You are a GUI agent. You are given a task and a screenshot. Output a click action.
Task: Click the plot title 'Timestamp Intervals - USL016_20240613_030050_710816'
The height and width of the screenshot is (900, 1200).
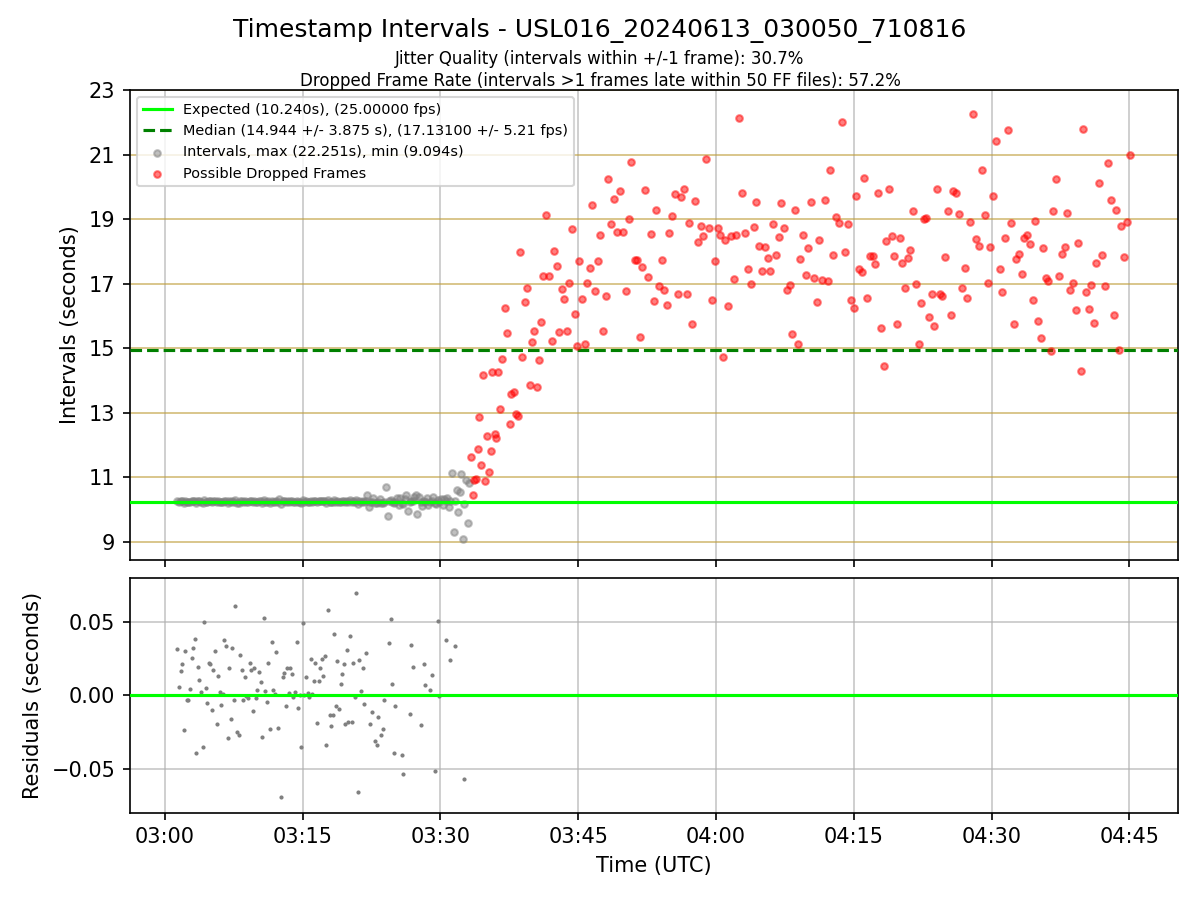[599, 29]
